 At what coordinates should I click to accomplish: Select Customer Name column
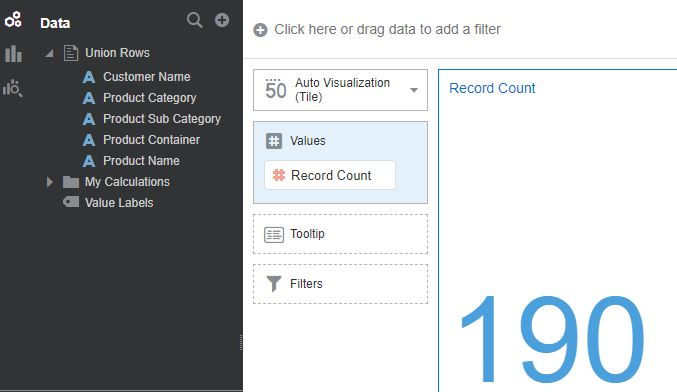point(147,77)
